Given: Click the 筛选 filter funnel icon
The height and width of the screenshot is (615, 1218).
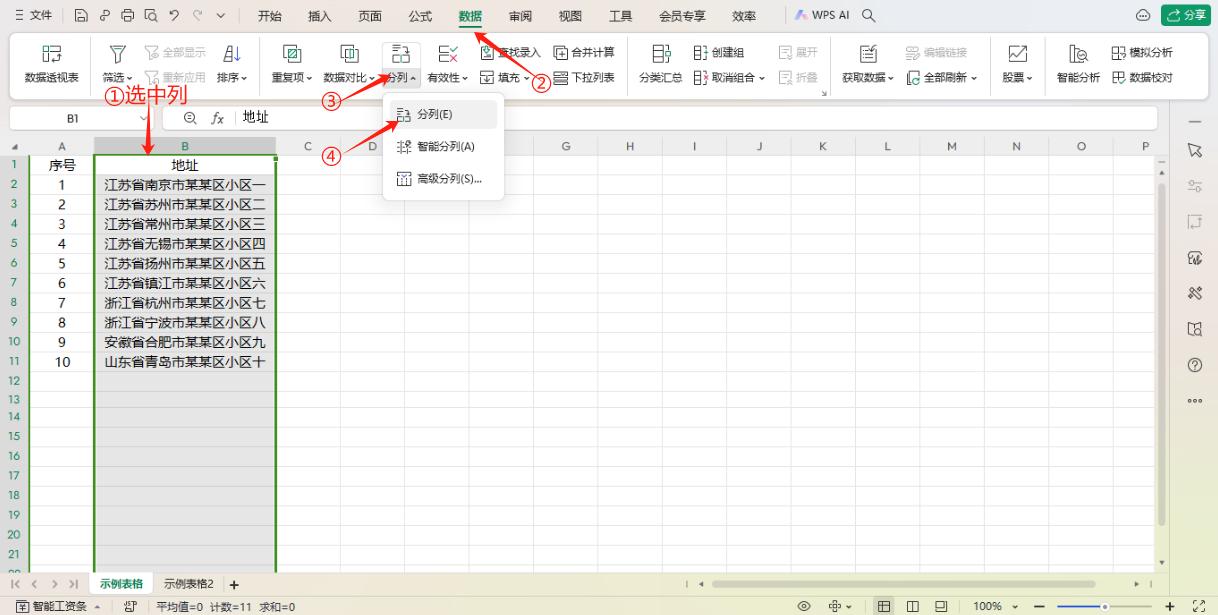Looking at the screenshot, I should [x=117, y=54].
